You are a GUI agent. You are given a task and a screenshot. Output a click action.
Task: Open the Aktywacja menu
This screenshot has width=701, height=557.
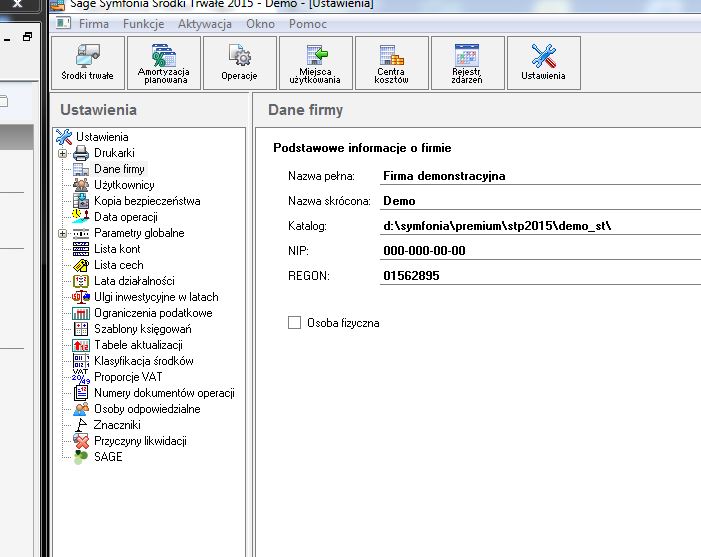tap(205, 24)
